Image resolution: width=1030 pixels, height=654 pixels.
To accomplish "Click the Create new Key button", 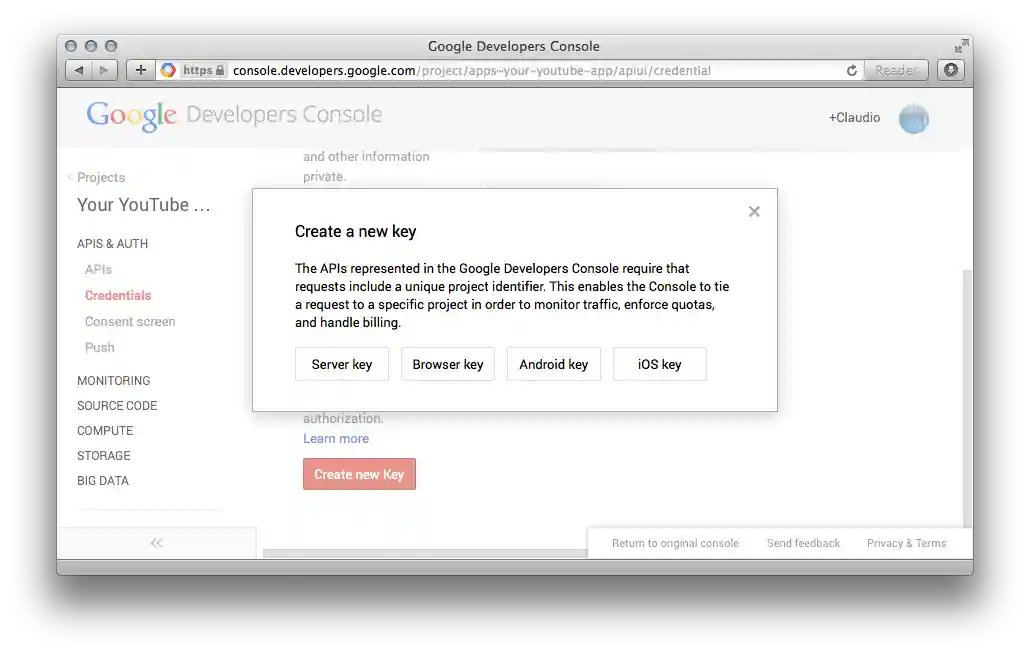I will click(359, 474).
